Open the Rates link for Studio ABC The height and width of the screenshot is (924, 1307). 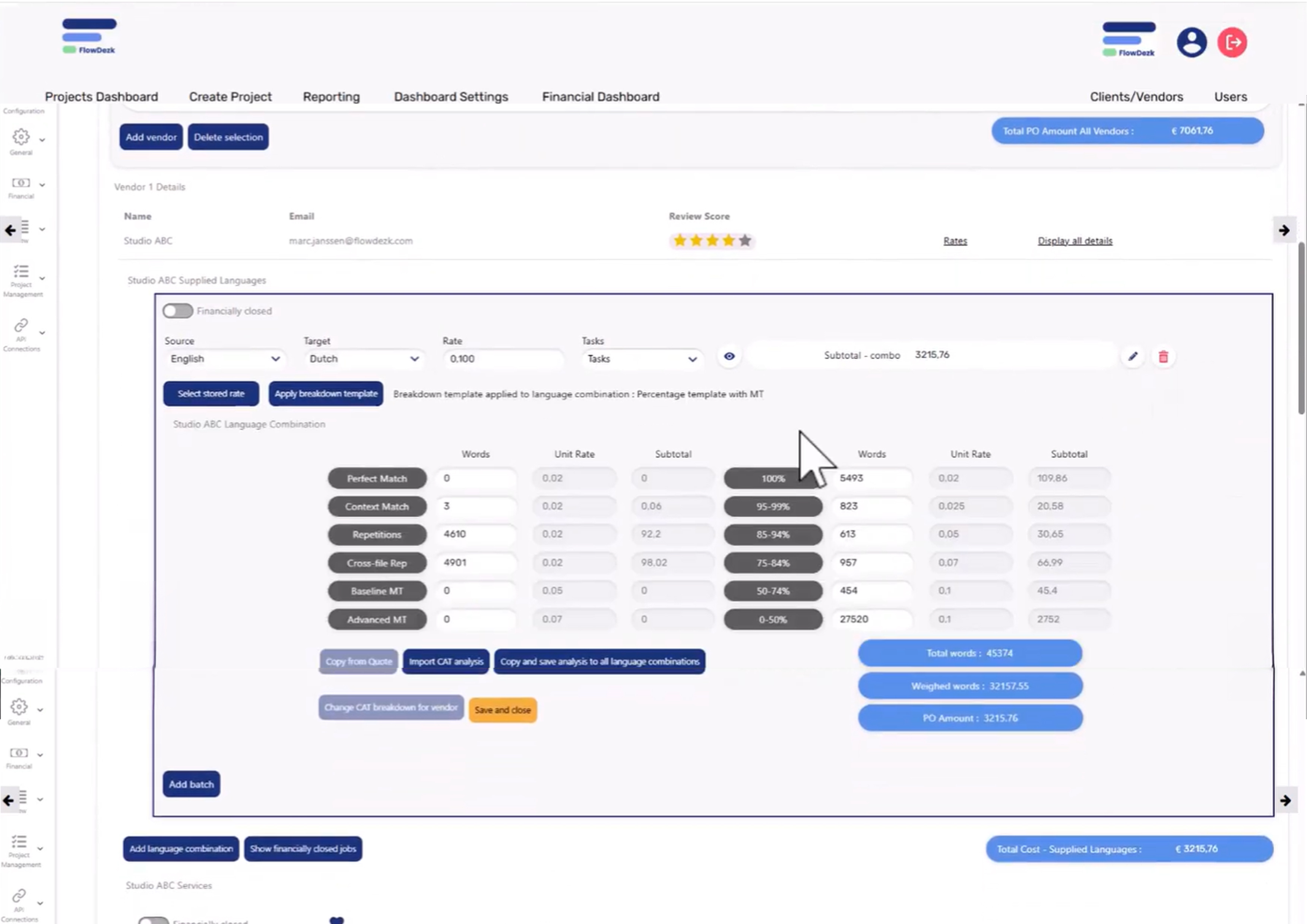pyautogui.click(x=955, y=240)
